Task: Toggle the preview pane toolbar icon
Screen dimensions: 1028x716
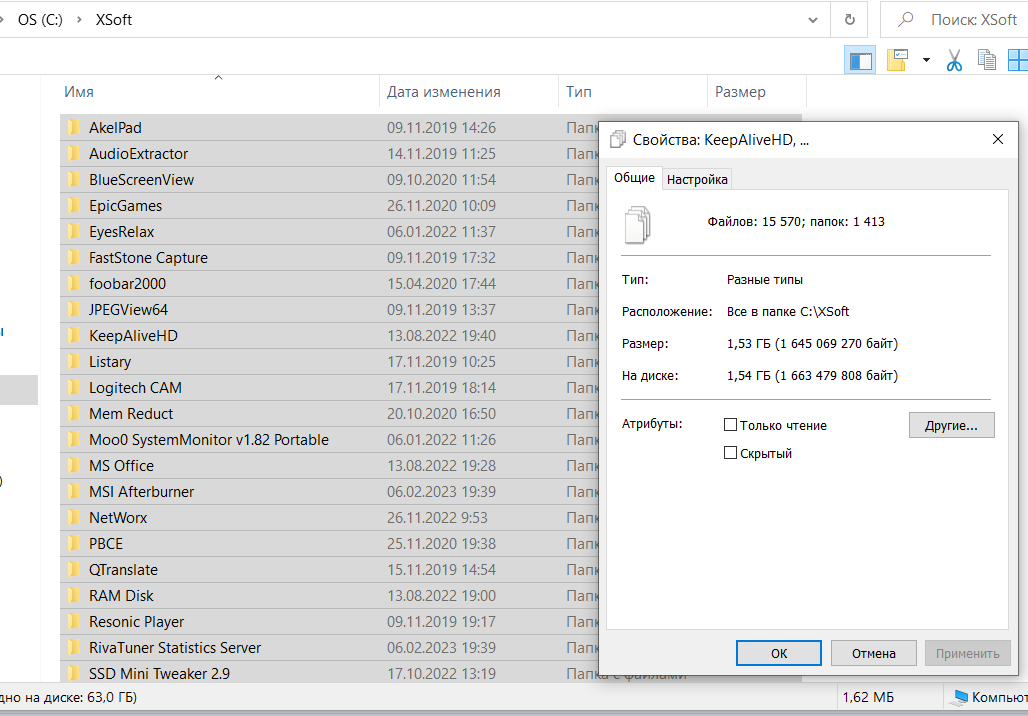Action: coord(860,60)
